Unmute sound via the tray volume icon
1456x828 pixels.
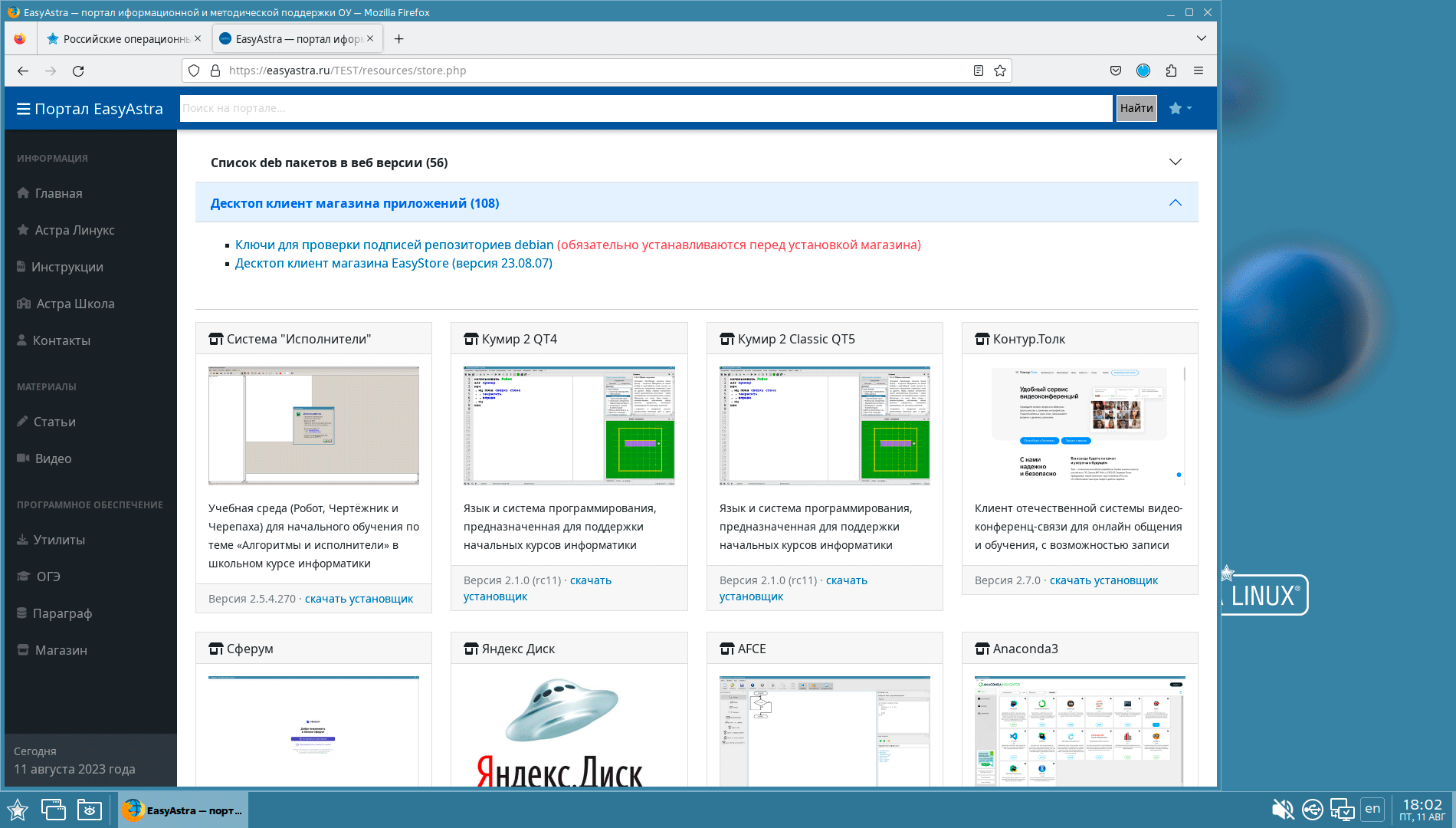[1283, 810]
